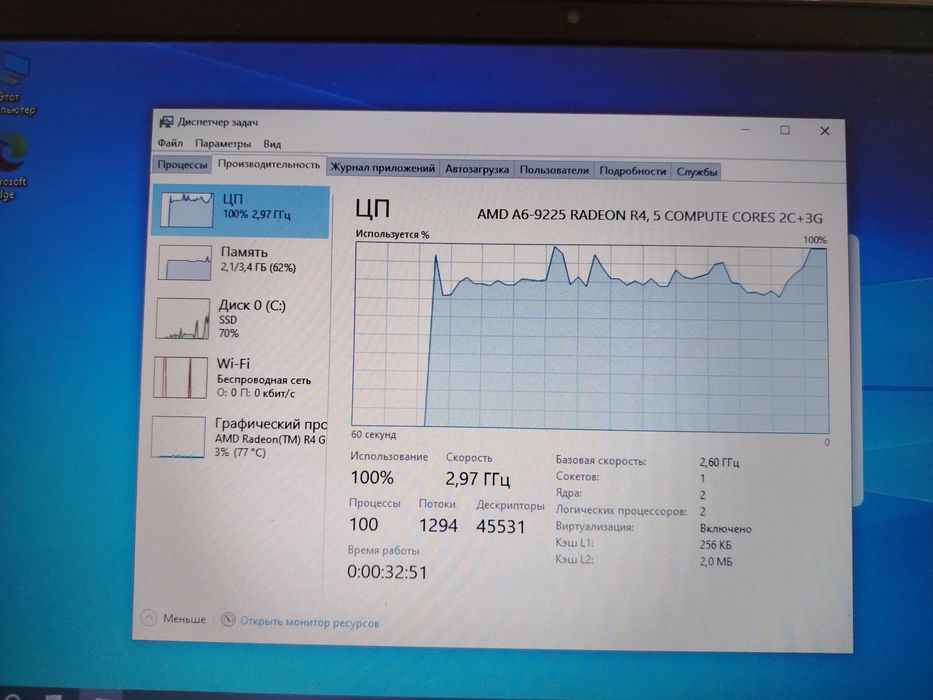Select Диск 0 (C:) SSD entry

[x=239, y=319]
